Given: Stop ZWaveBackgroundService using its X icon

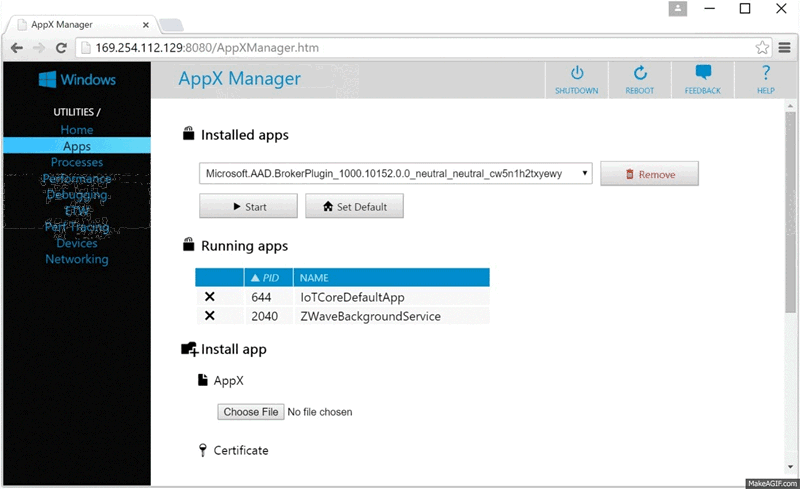Looking at the screenshot, I should 210,316.
